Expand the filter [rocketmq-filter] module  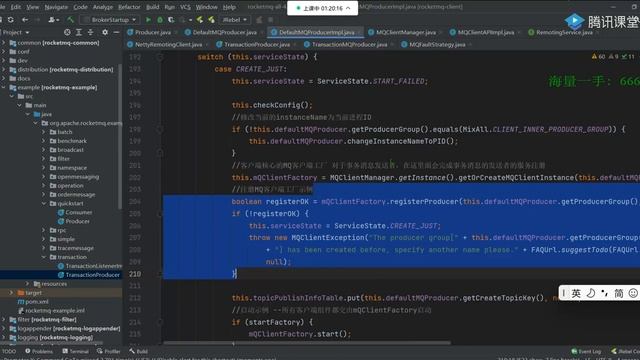4,320
